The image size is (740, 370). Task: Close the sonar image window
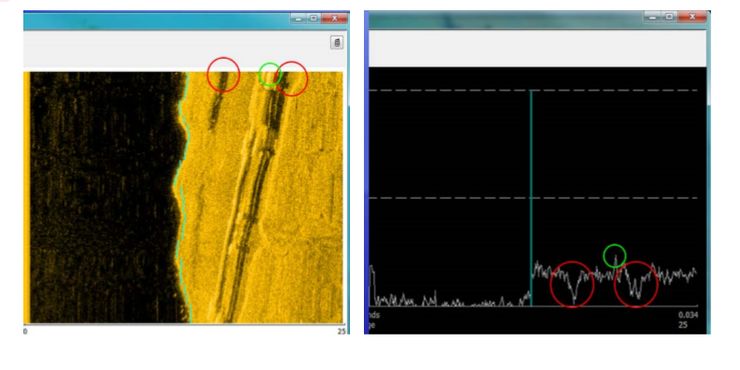coord(335,18)
